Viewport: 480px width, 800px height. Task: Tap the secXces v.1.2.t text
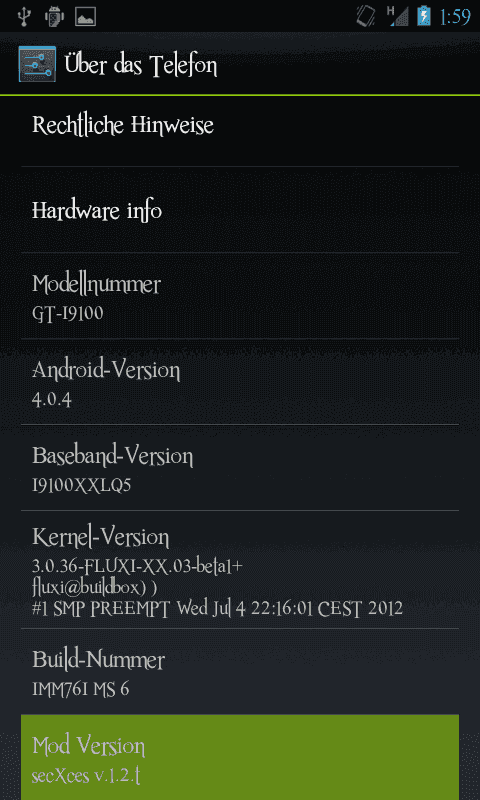86,776
